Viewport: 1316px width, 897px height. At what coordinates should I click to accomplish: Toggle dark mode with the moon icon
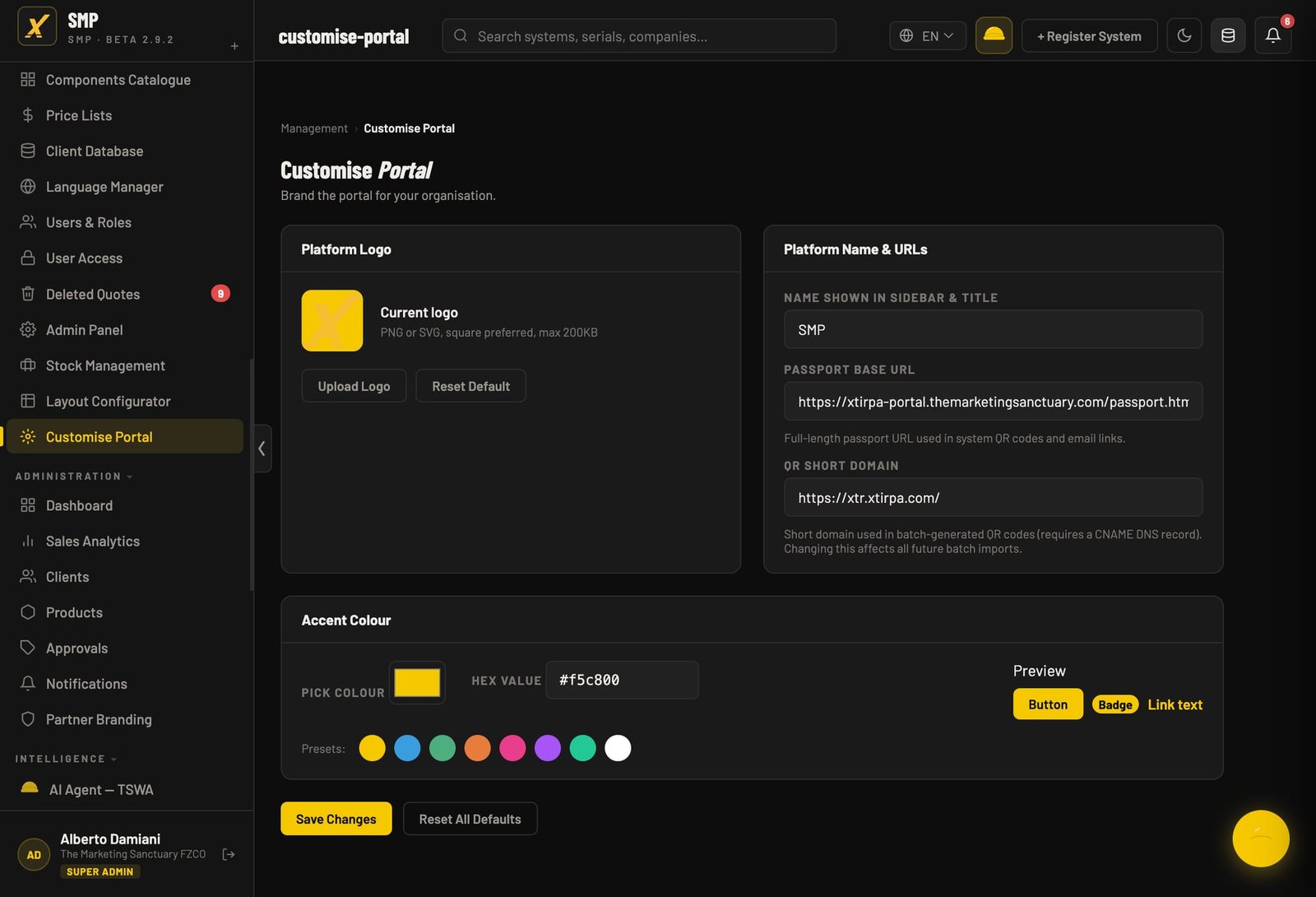(1184, 35)
